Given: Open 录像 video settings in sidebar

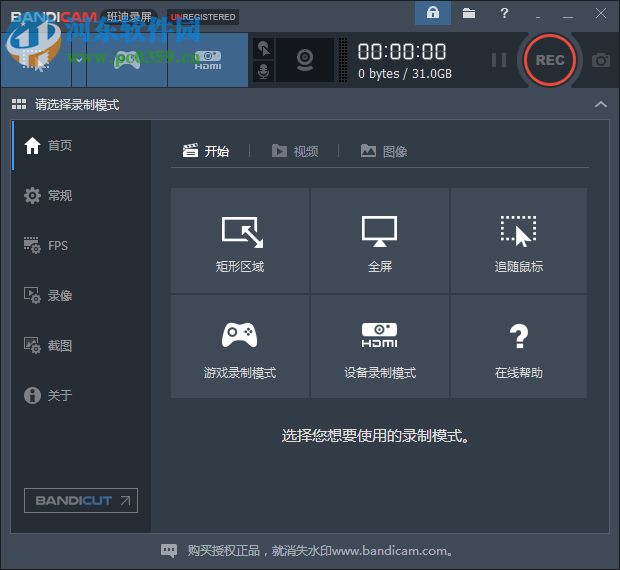Looking at the screenshot, I should click(81, 295).
